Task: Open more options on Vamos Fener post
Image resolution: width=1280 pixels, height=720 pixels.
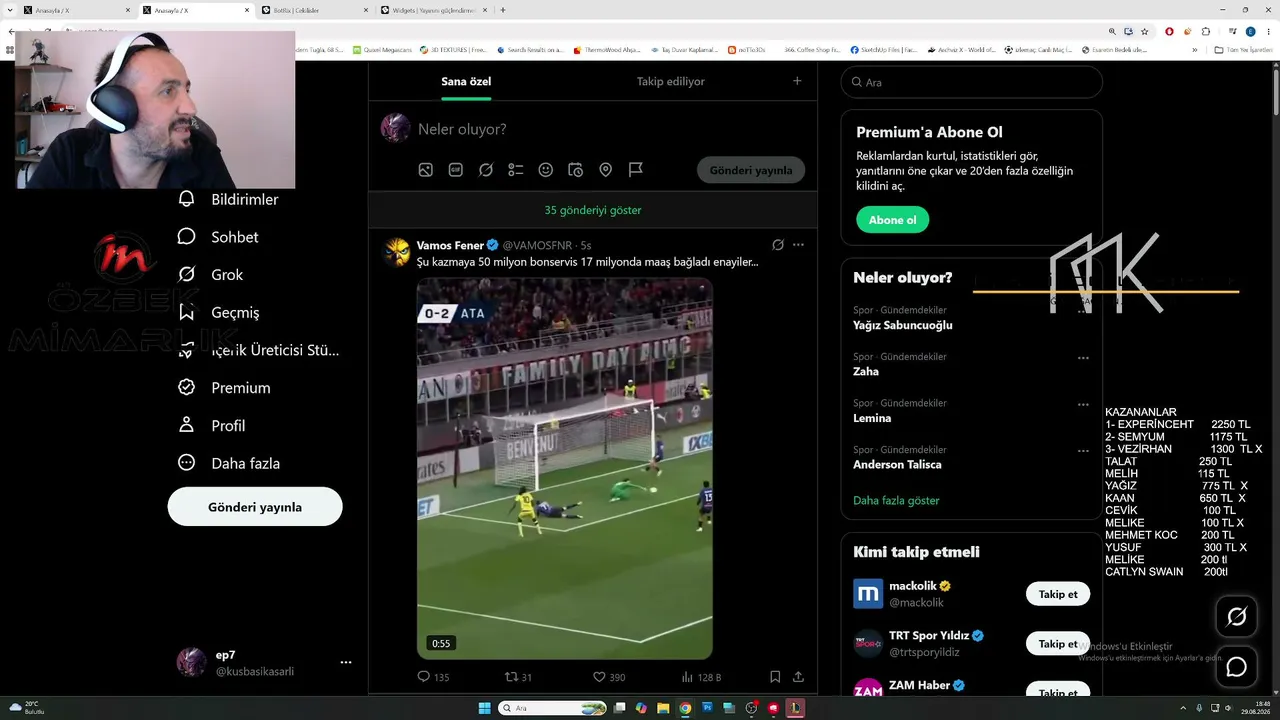Action: tap(798, 245)
